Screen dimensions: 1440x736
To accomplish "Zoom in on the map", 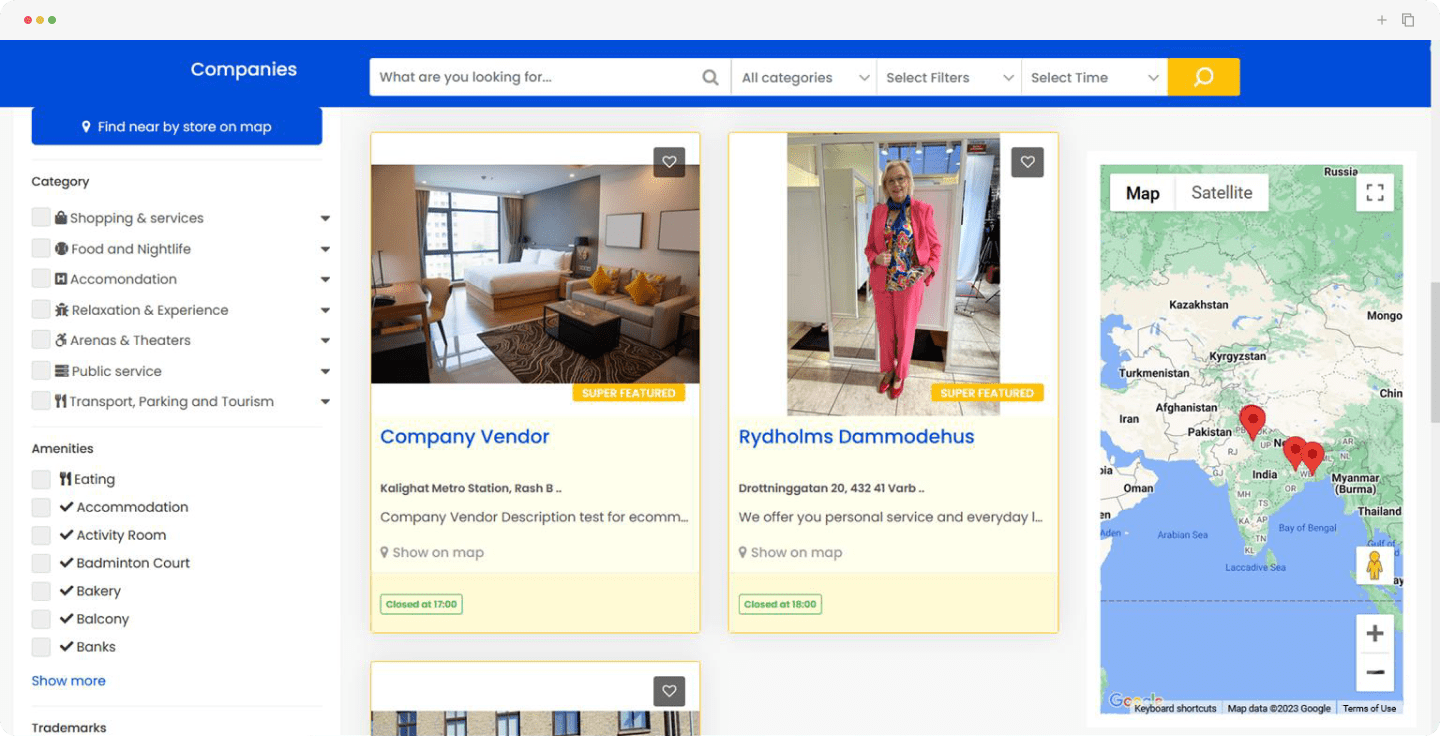I will (1375, 633).
